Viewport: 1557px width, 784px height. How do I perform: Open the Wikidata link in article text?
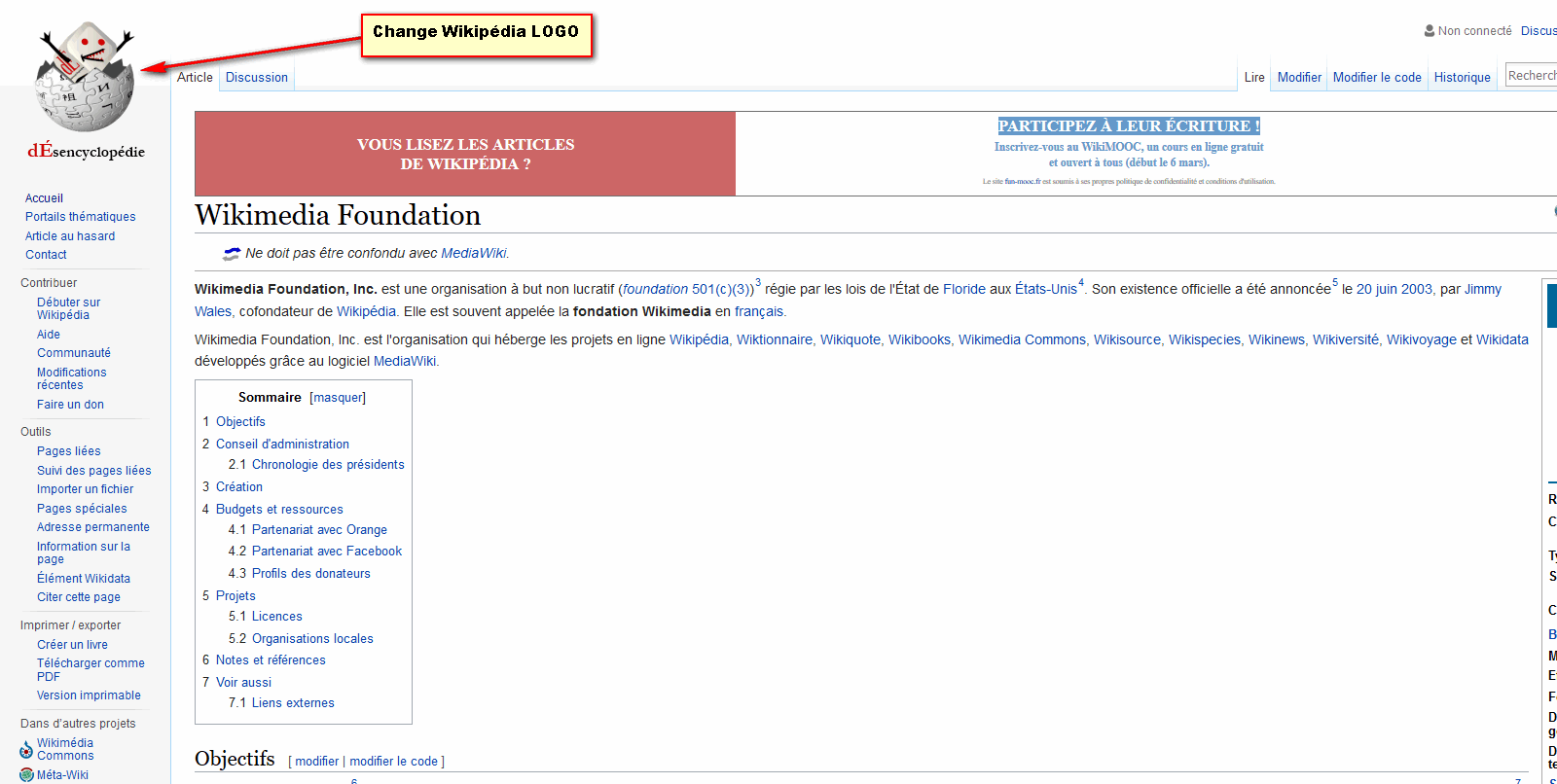click(1503, 340)
